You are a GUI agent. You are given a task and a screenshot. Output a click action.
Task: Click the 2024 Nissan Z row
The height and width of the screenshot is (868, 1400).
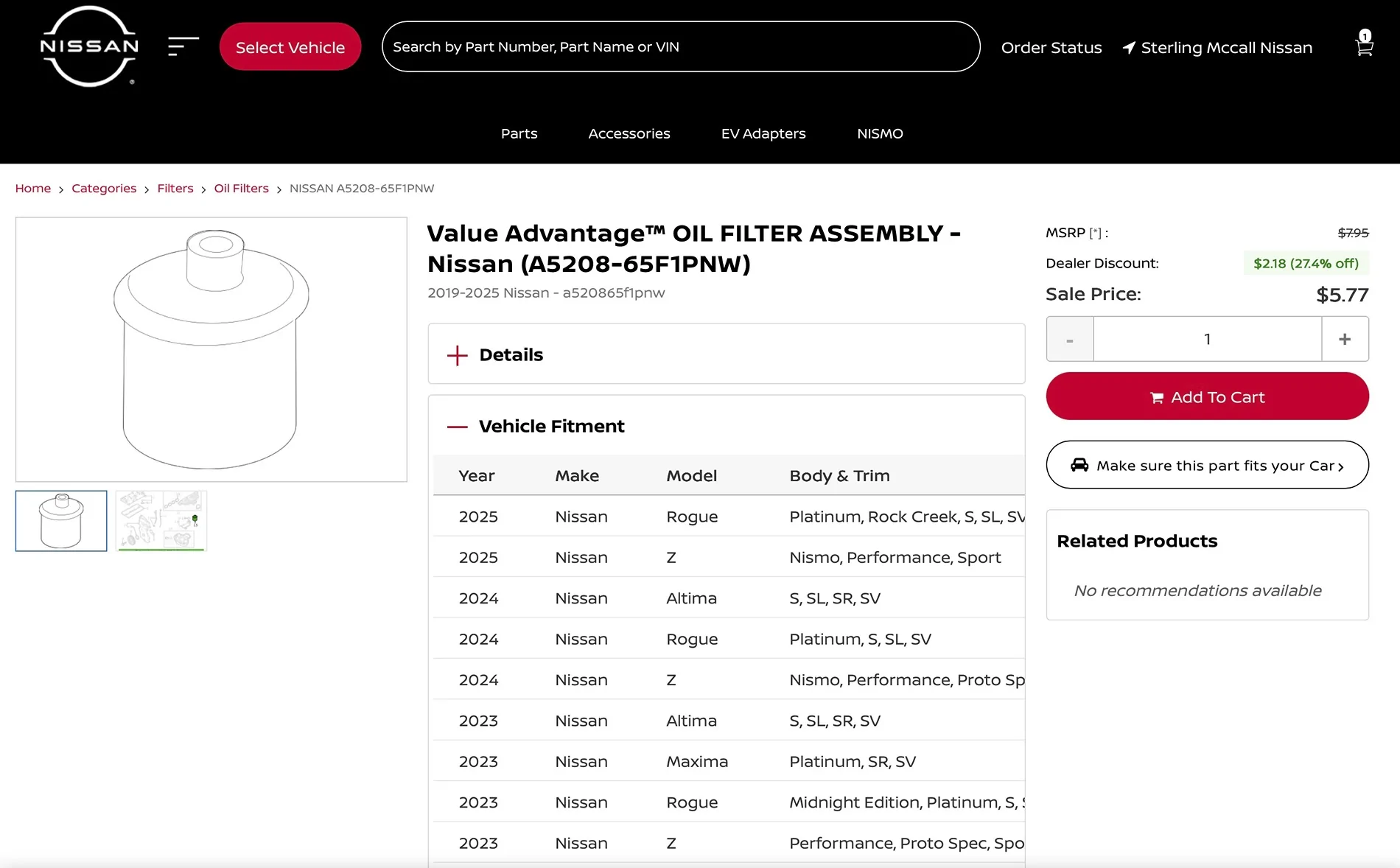(729, 679)
